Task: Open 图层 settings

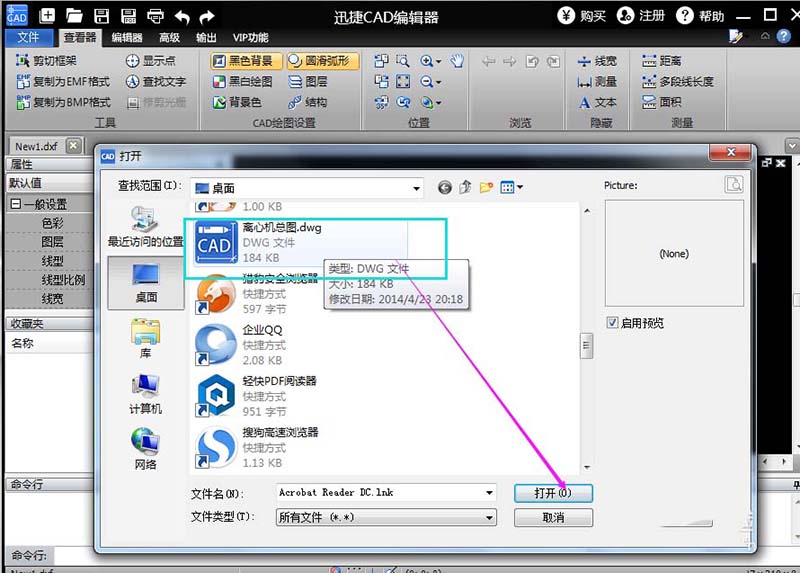Action: 308,82
